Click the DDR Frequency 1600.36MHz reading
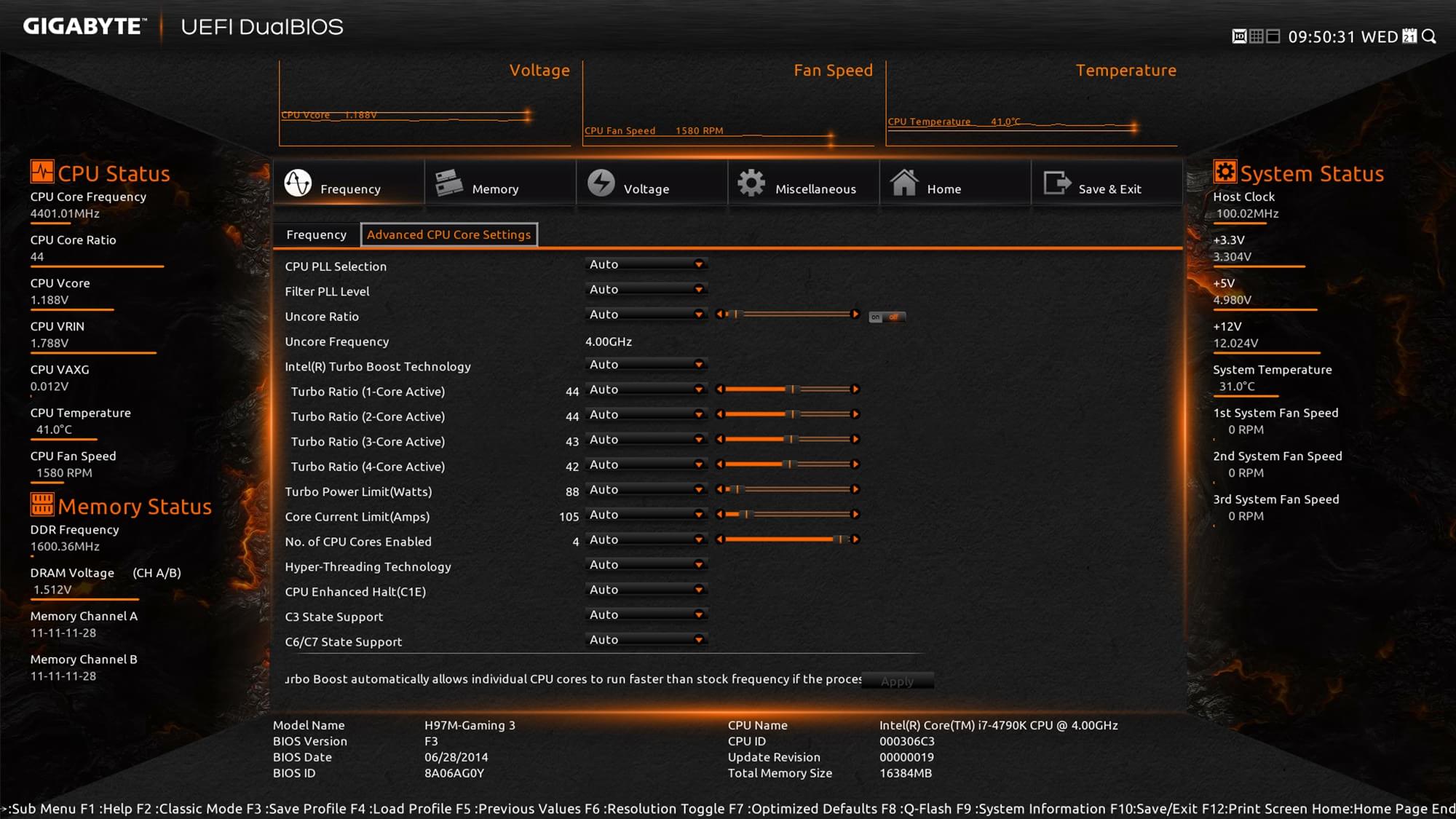The height and width of the screenshot is (819, 1456). [65, 546]
